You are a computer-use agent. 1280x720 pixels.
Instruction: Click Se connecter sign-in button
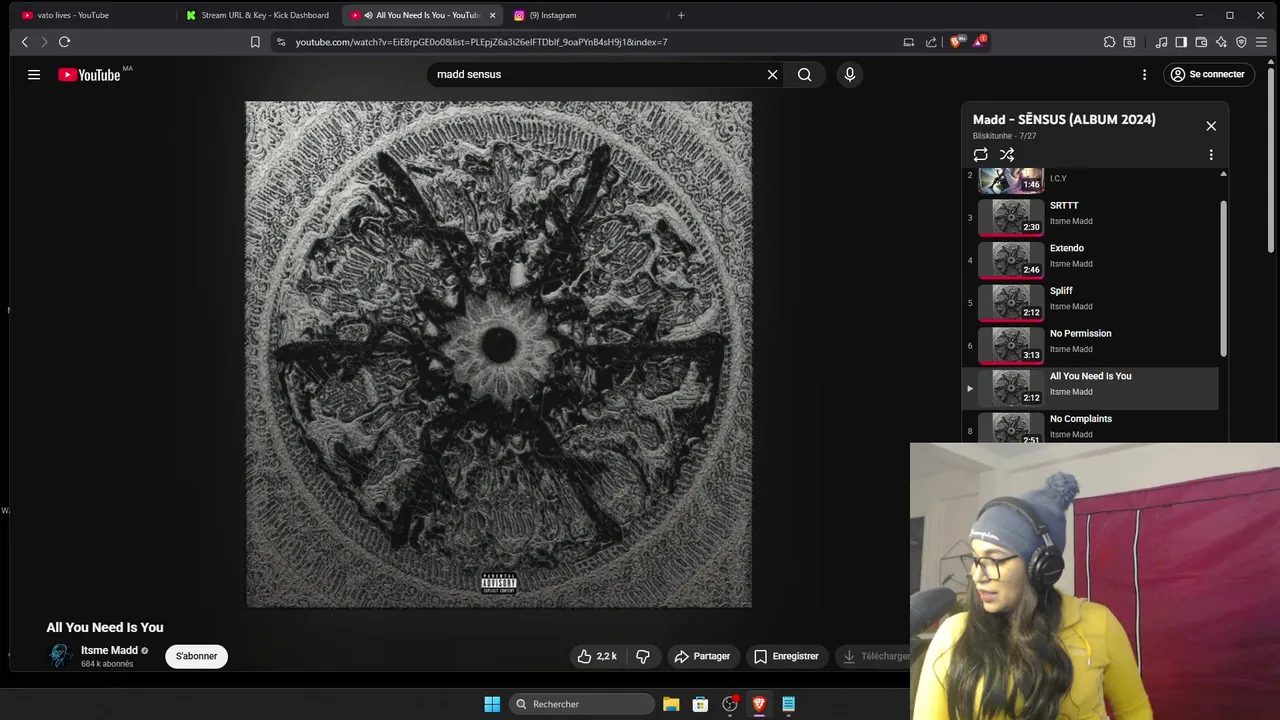pyautogui.click(x=1208, y=74)
